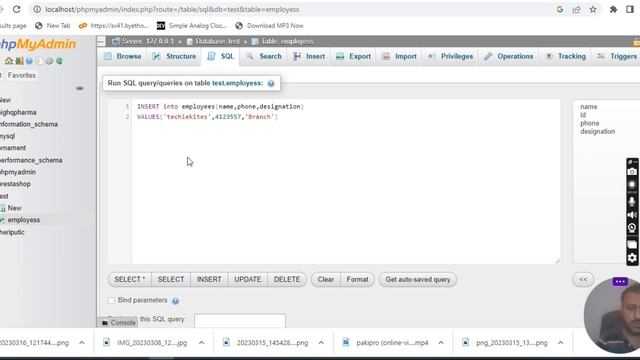Image resolution: width=640 pixels, height=360 pixels.
Task: Click the INSERT query template button
Action: pos(209,280)
